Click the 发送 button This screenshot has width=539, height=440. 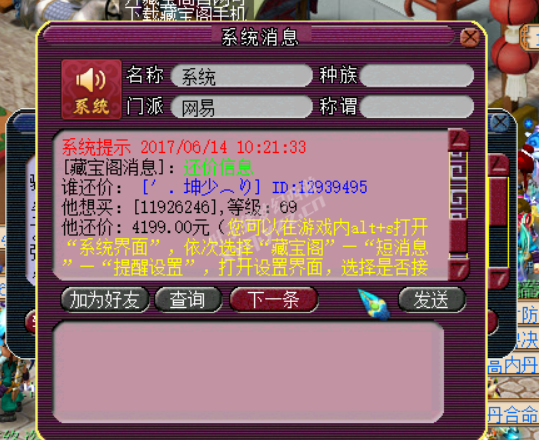[x=432, y=300]
